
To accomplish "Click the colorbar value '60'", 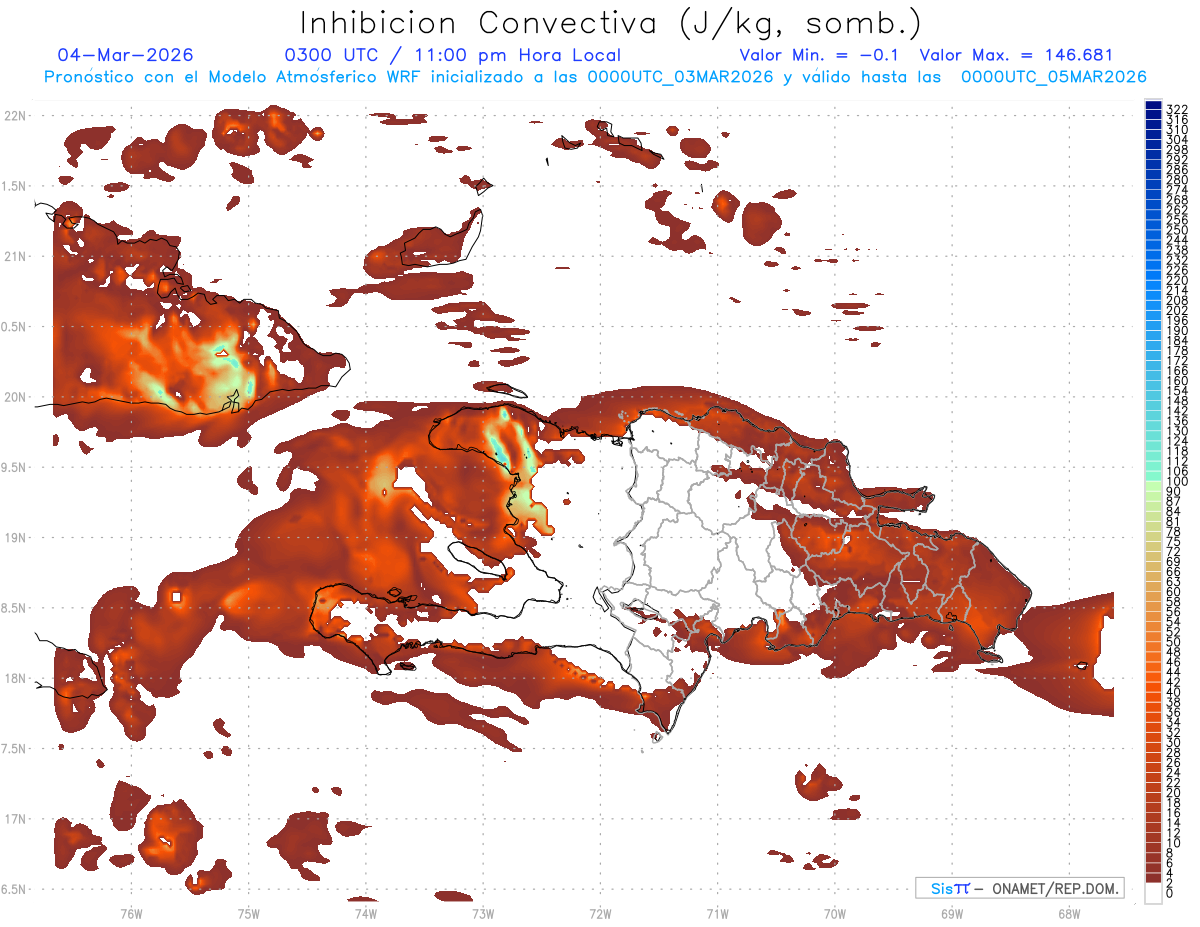I will tap(1174, 591).
